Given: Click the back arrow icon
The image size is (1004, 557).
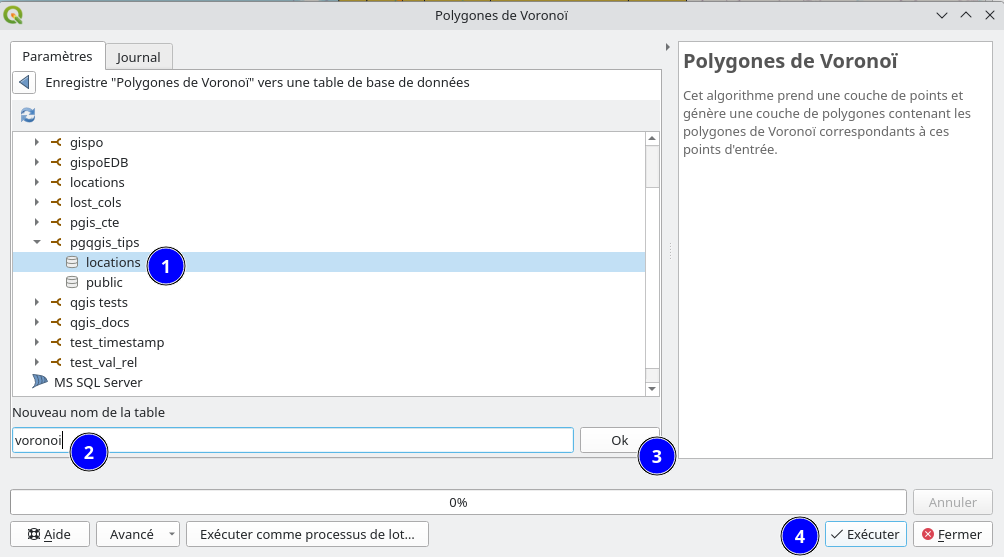Looking at the screenshot, I should [x=24, y=82].
